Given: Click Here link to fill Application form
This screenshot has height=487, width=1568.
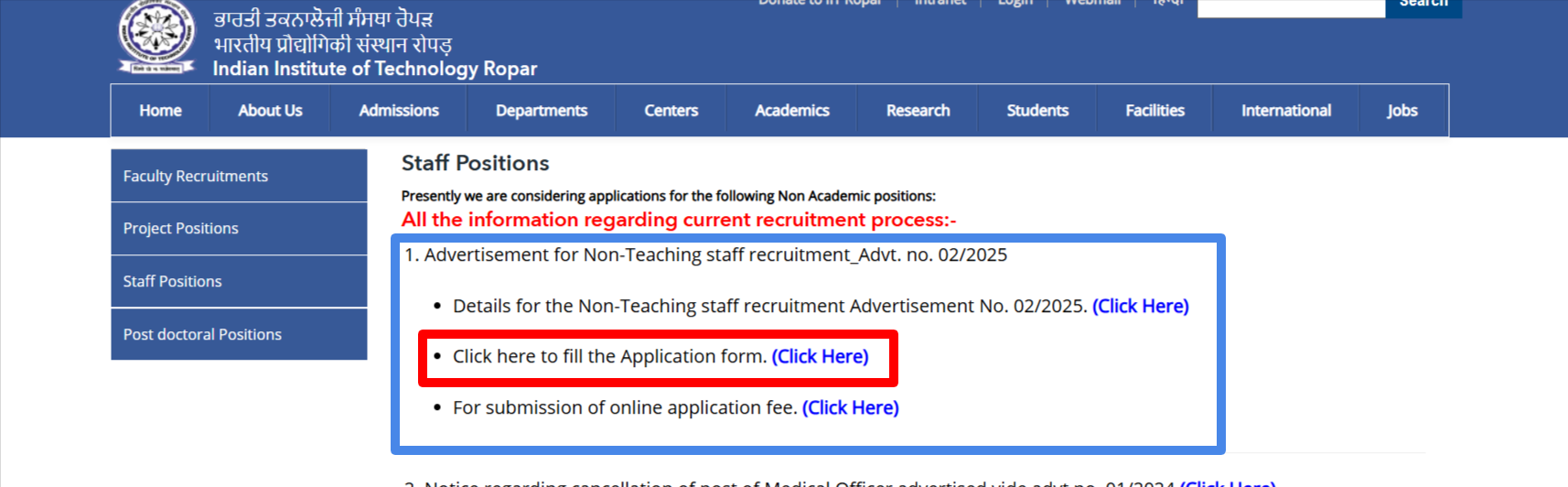Looking at the screenshot, I should 820,357.
